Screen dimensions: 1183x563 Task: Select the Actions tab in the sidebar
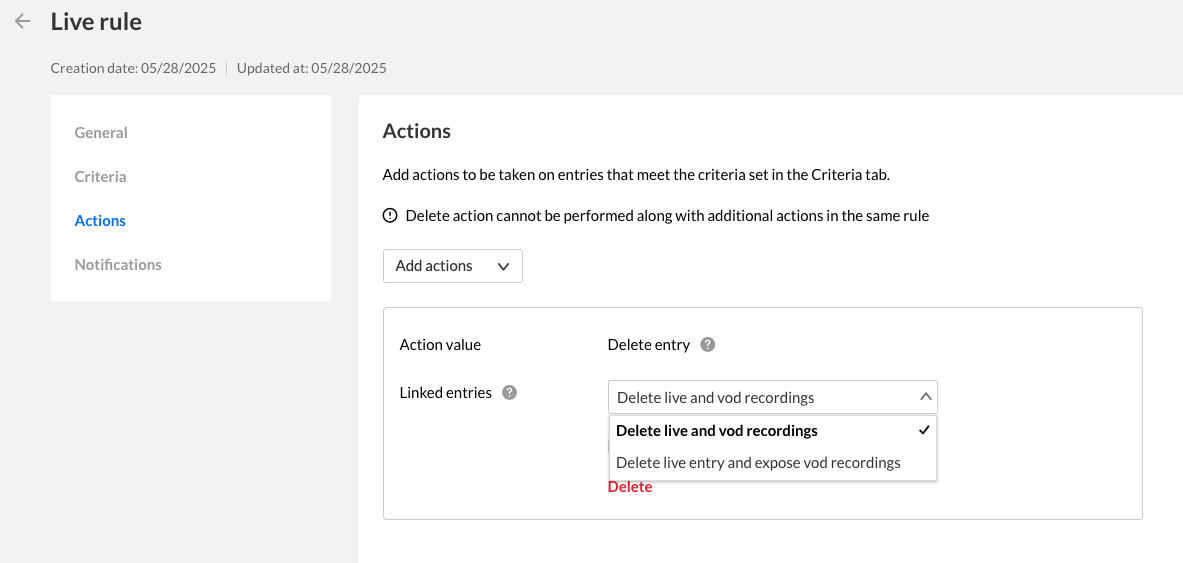pos(100,221)
